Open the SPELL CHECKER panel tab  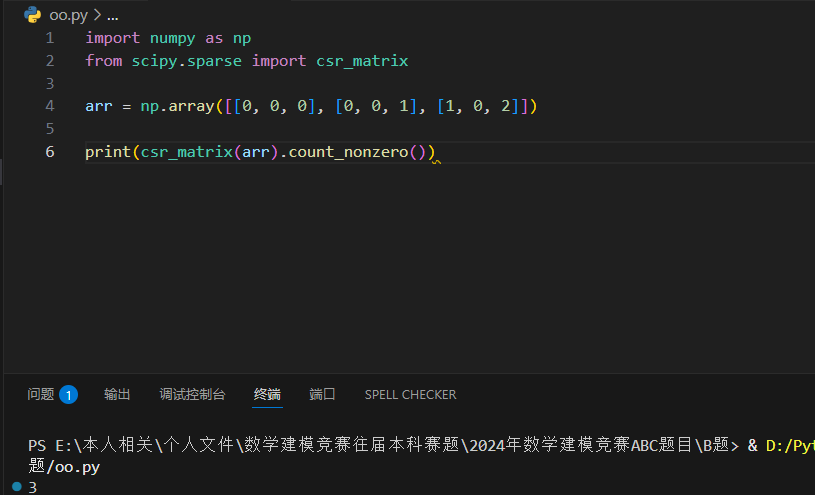[x=410, y=395]
